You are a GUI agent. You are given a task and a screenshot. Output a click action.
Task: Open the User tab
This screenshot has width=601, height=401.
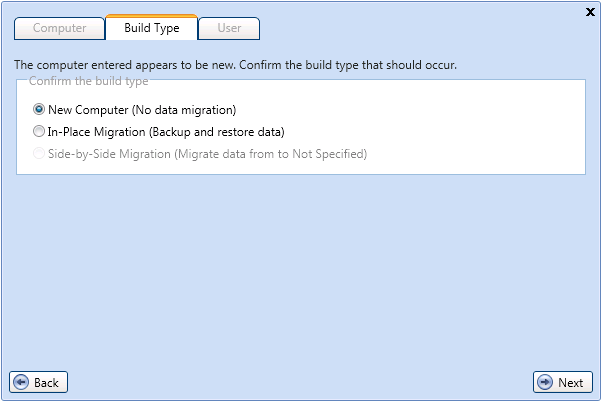click(x=229, y=28)
